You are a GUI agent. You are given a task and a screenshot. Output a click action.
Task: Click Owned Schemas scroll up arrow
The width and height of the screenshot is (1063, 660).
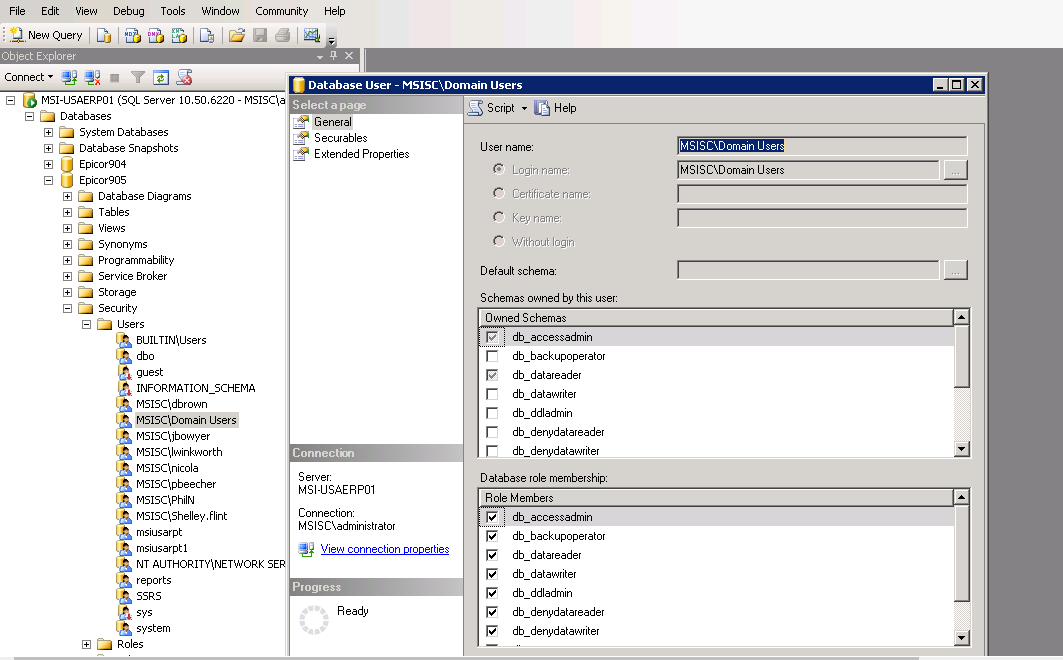tap(961, 316)
